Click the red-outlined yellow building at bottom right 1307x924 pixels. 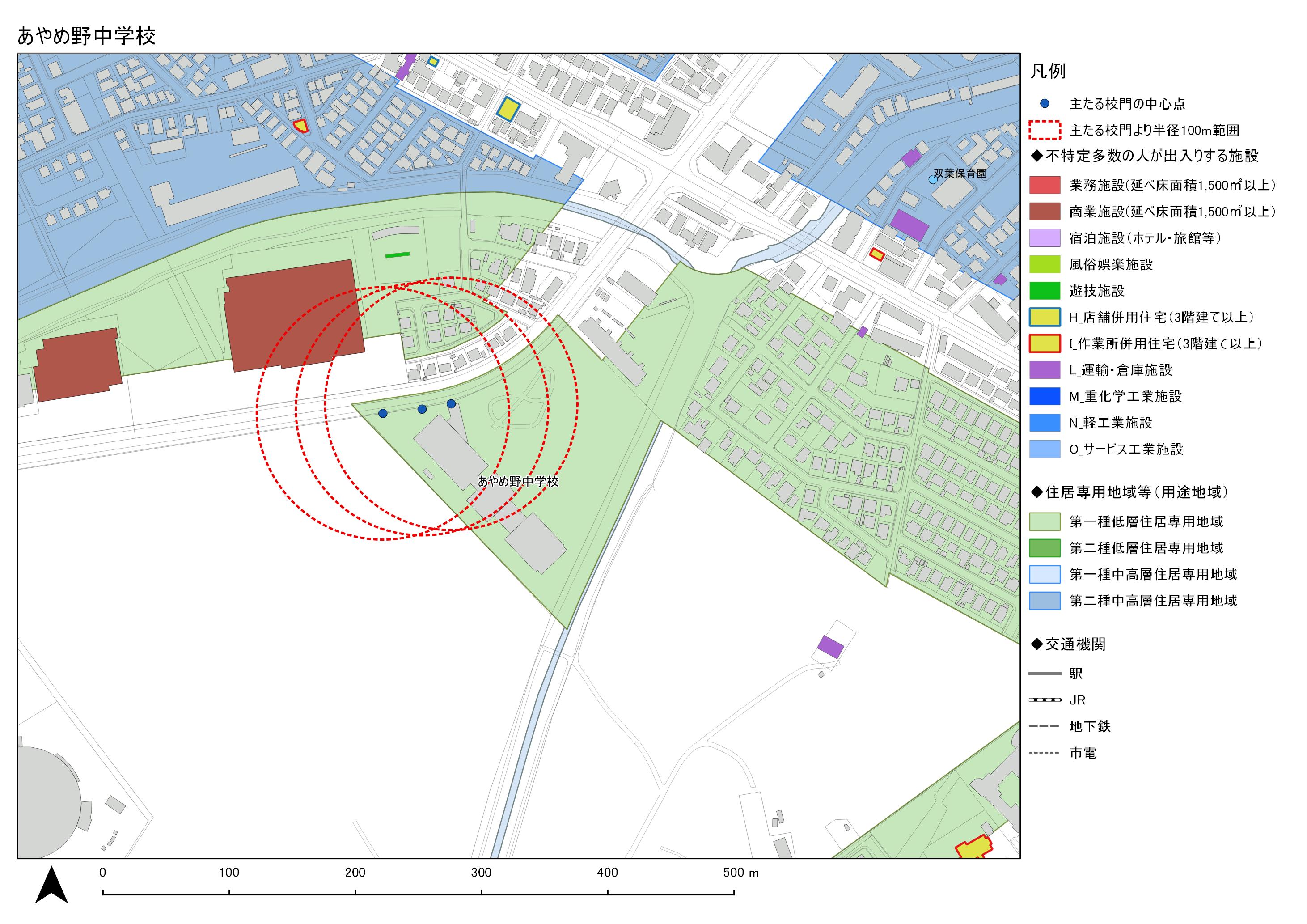click(975, 848)
